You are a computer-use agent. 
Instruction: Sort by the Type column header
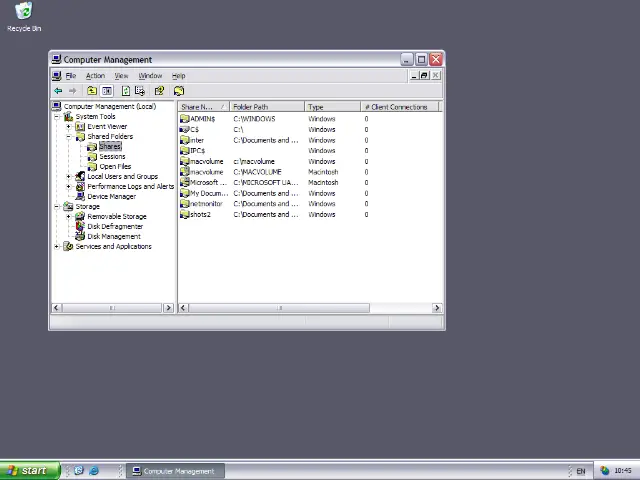coord(333,107)
